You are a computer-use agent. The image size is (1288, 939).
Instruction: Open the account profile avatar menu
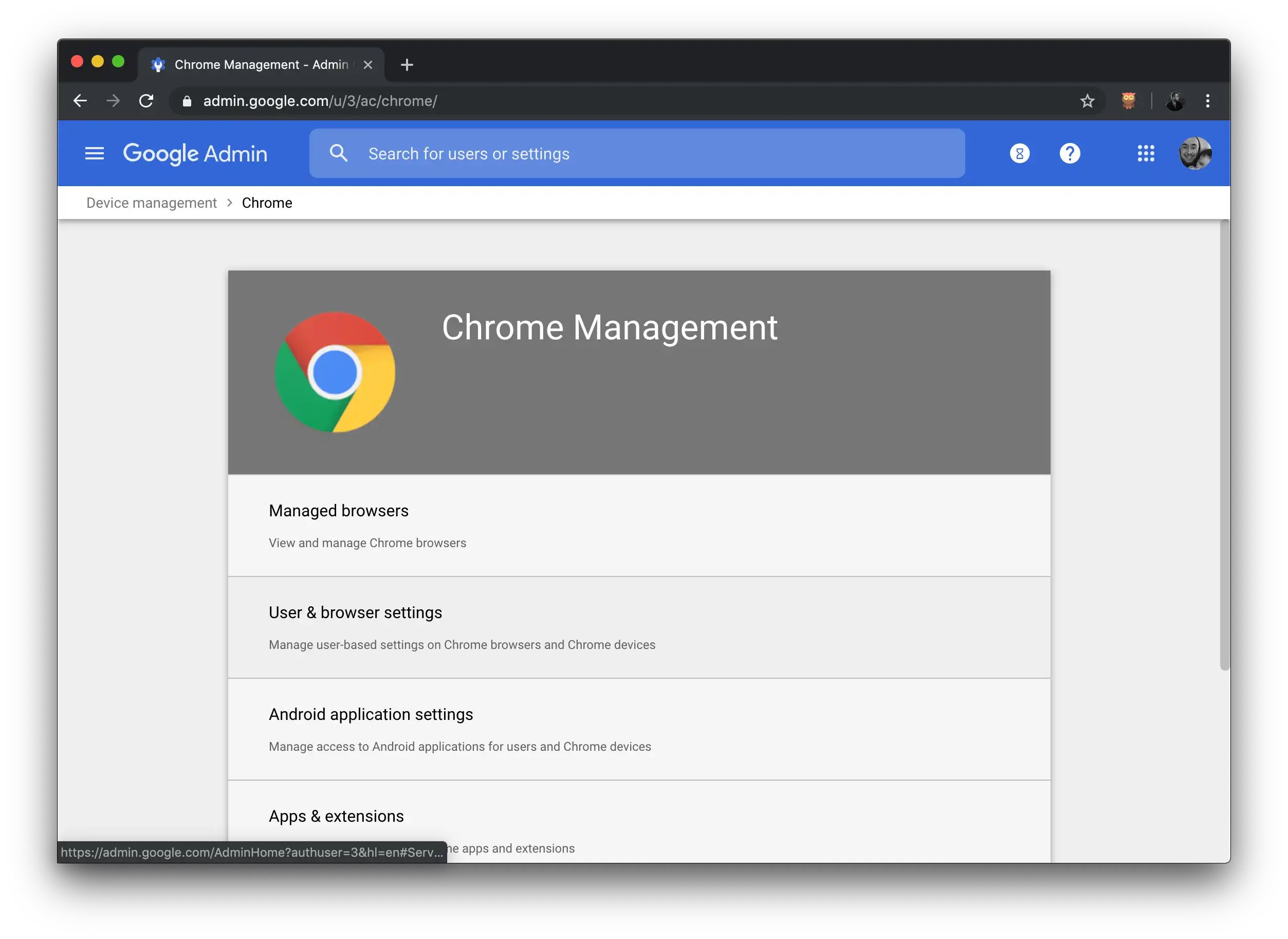coord(1195,153)
